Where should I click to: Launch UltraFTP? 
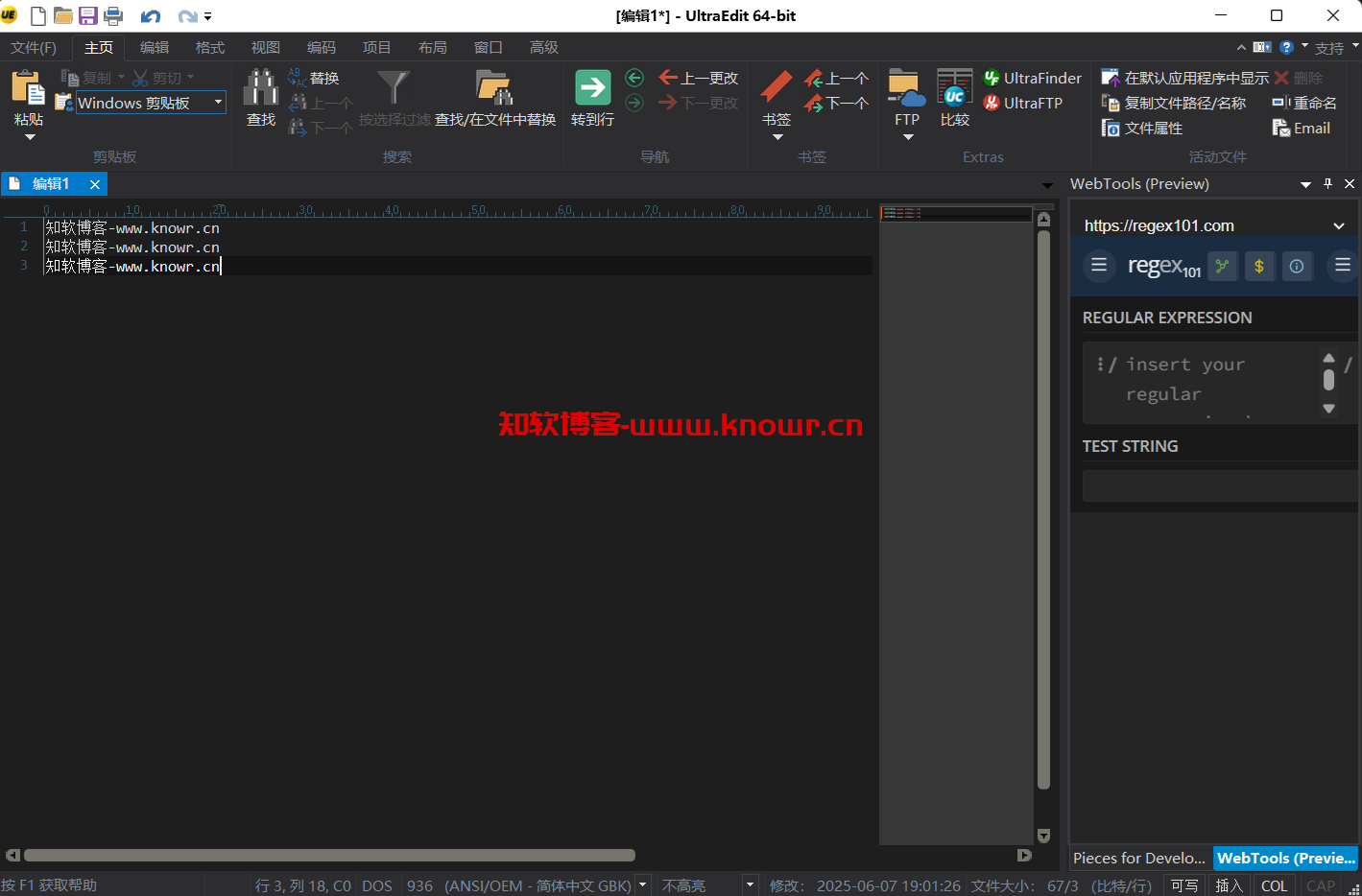1022,103
